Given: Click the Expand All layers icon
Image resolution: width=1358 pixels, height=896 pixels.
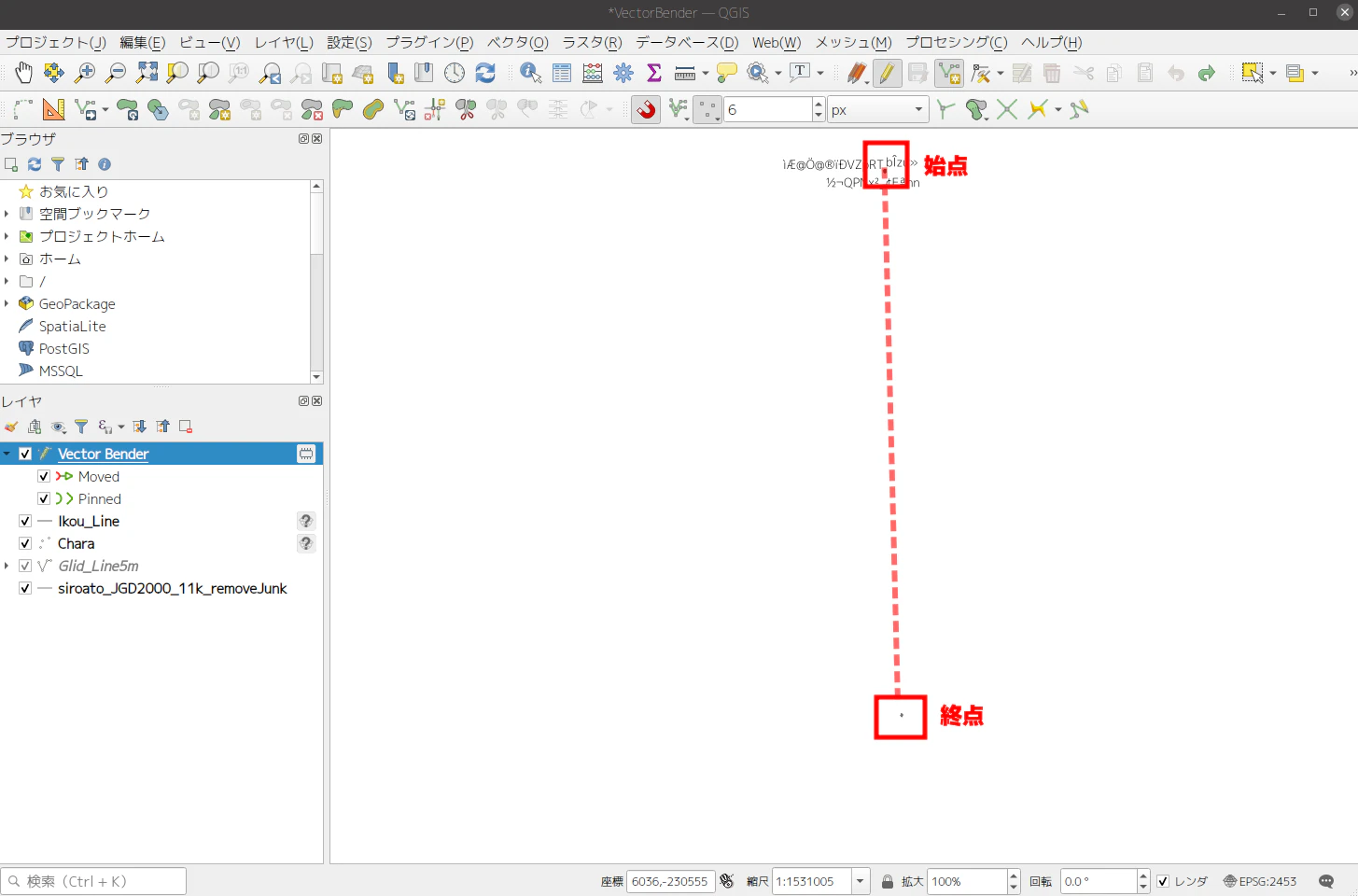Looking at the screenshot, I should pos(140,427).
